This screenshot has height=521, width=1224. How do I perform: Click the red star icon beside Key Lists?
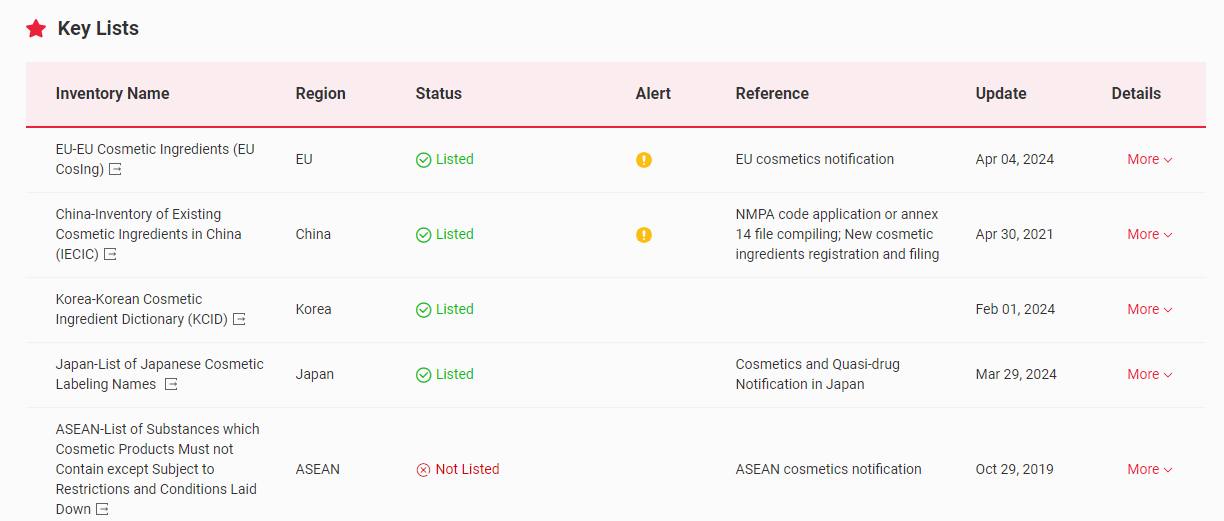[36, 29]
